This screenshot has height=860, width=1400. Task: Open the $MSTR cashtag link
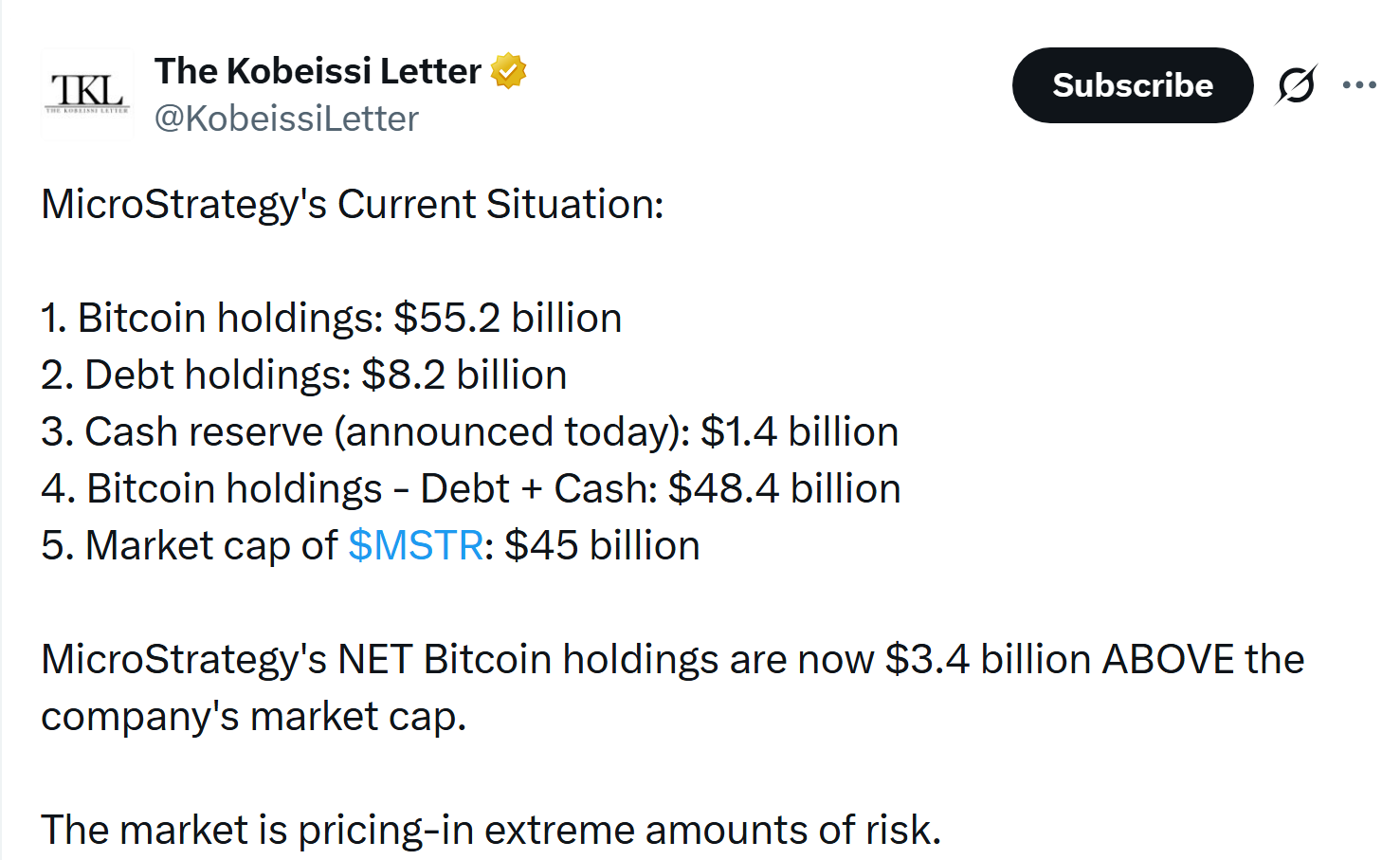(x=416, y=545)
